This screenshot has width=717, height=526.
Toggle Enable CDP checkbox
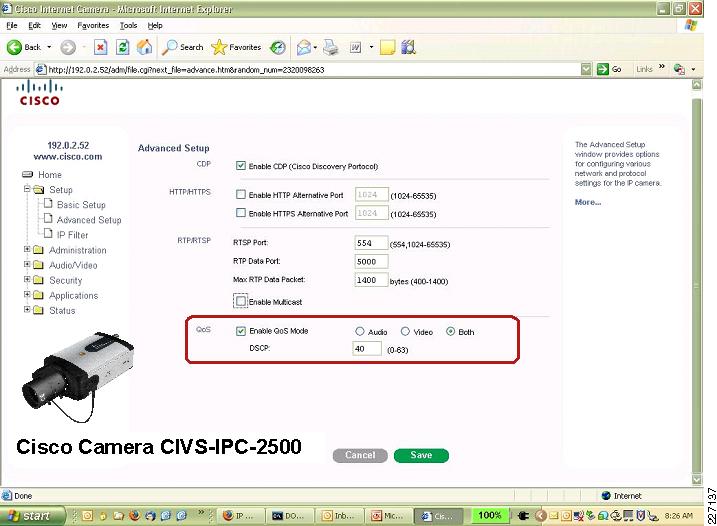point(241,166)
